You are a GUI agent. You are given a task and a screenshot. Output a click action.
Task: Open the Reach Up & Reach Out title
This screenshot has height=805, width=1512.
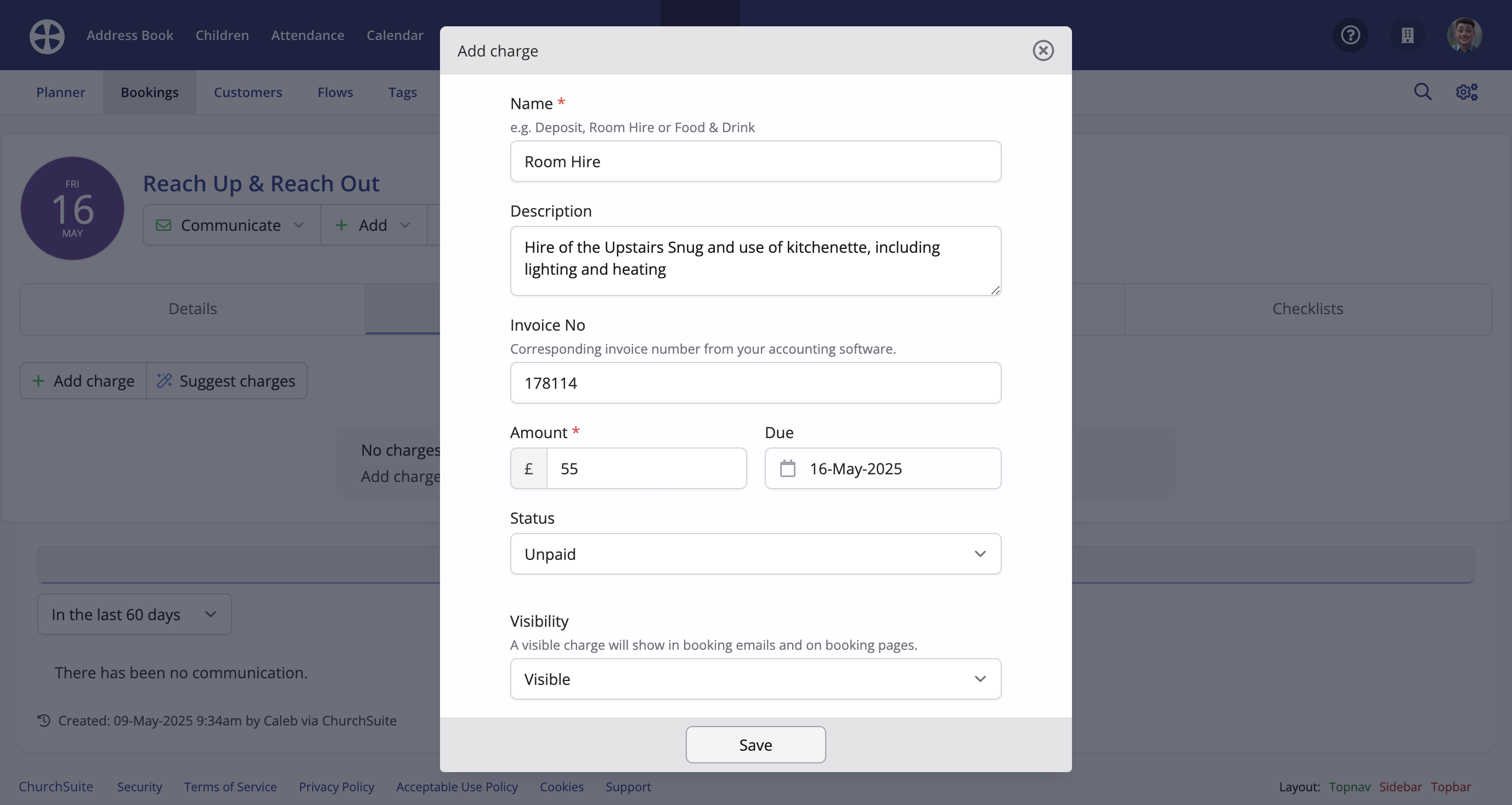click(261, 184)
